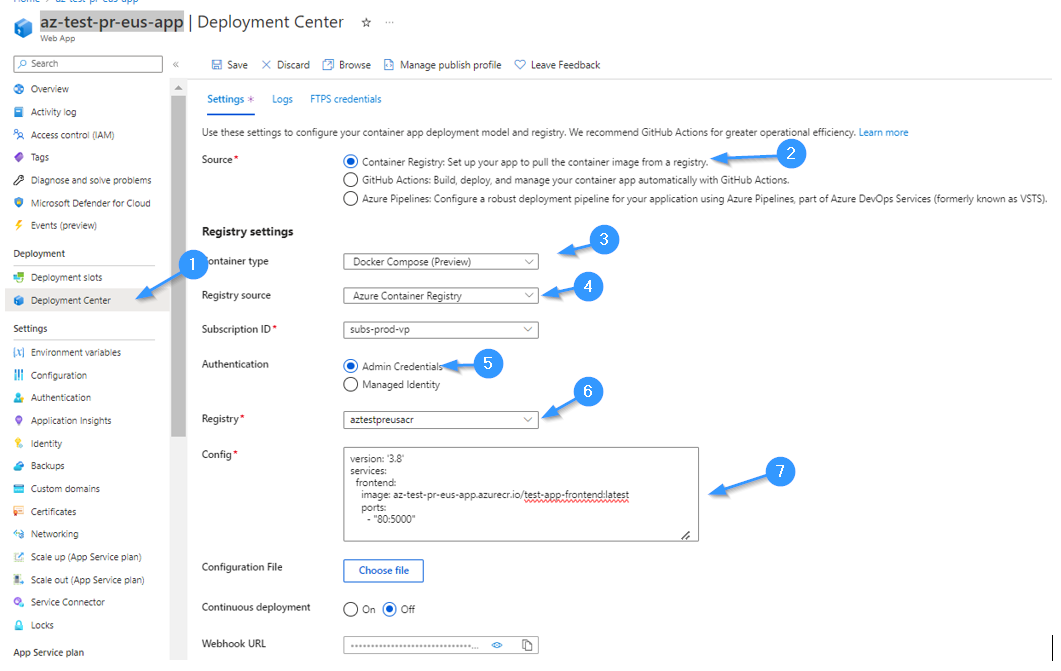This screenshot has width=1061, height=671.
Task: Collapse the sidebar with double chevron
Action: tap(175, 64)
